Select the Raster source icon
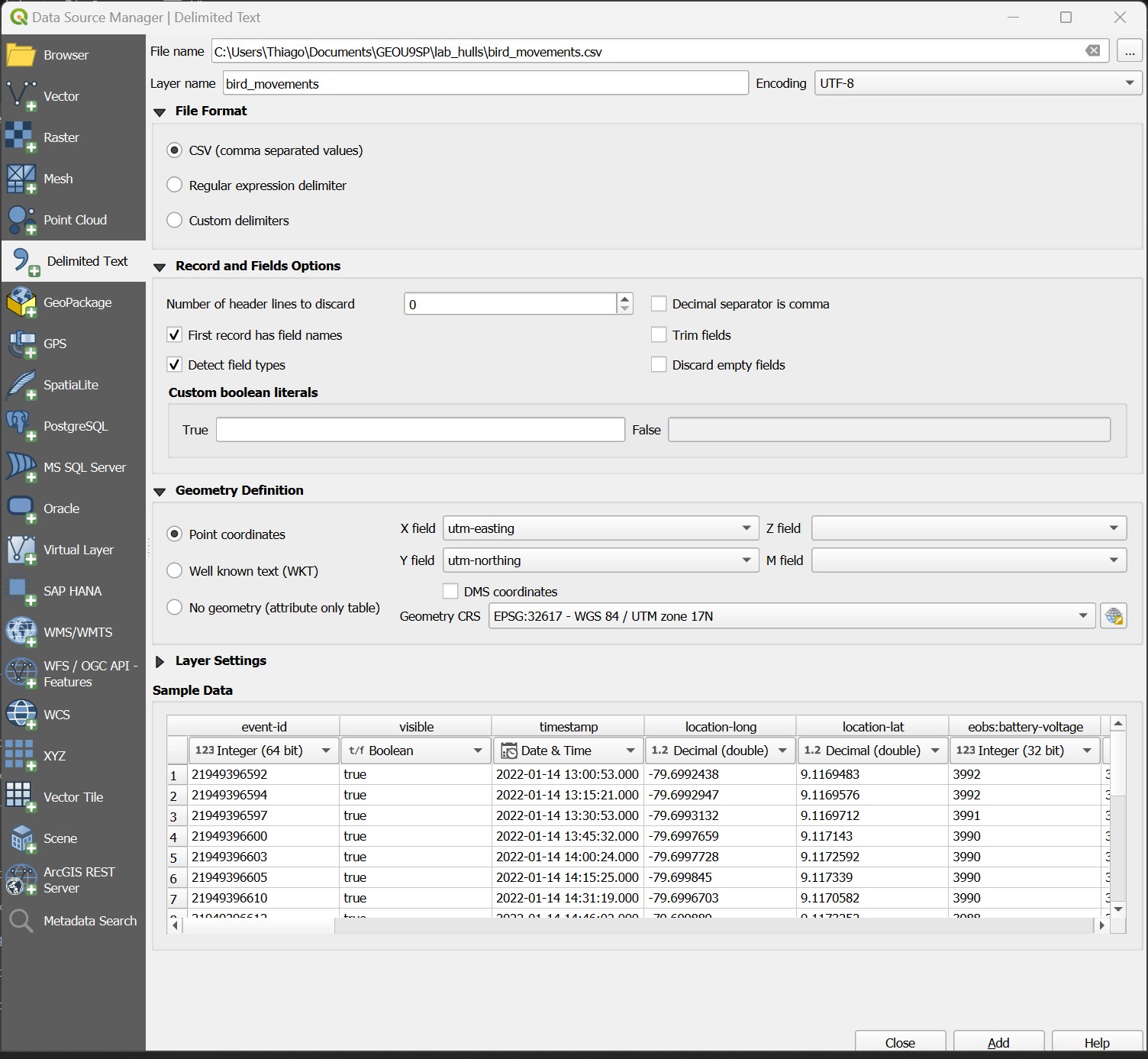 21,137
